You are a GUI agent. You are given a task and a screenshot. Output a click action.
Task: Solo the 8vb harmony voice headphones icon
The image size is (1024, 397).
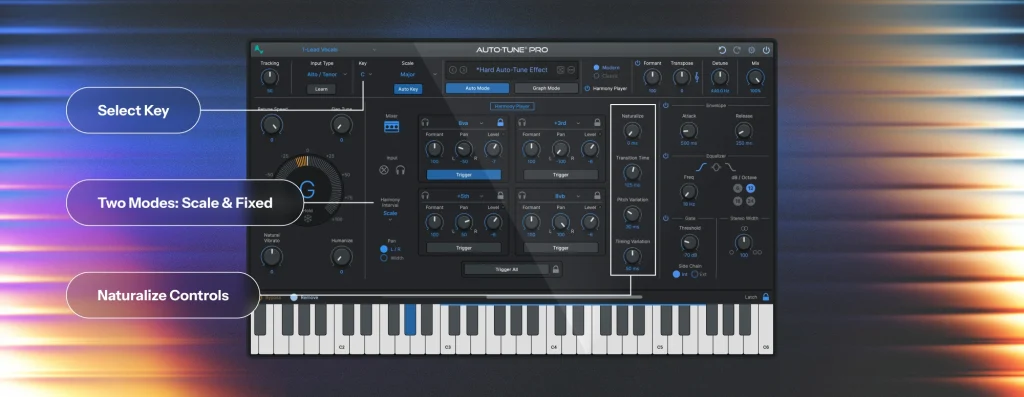(x=522, y=195)
